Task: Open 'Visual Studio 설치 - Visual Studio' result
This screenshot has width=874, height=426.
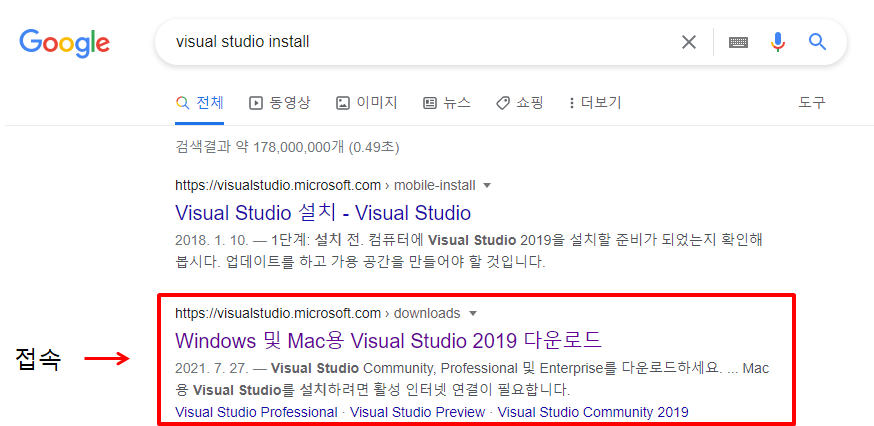Action: tap(323, 212)
